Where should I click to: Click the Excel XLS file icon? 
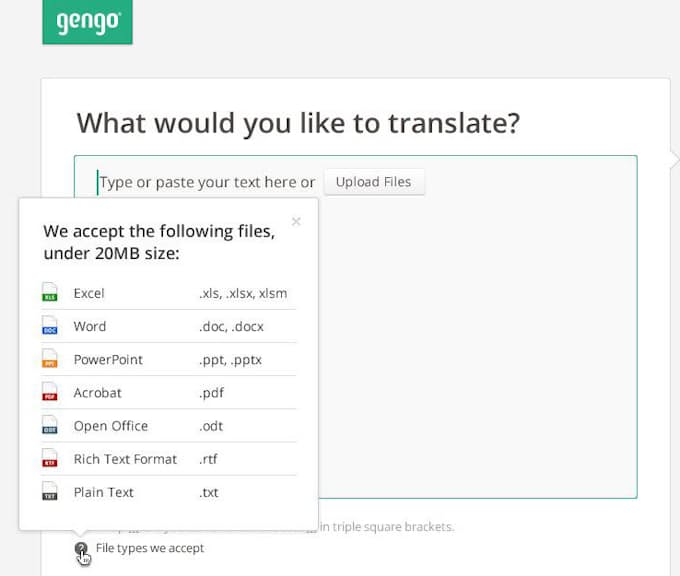50,294
